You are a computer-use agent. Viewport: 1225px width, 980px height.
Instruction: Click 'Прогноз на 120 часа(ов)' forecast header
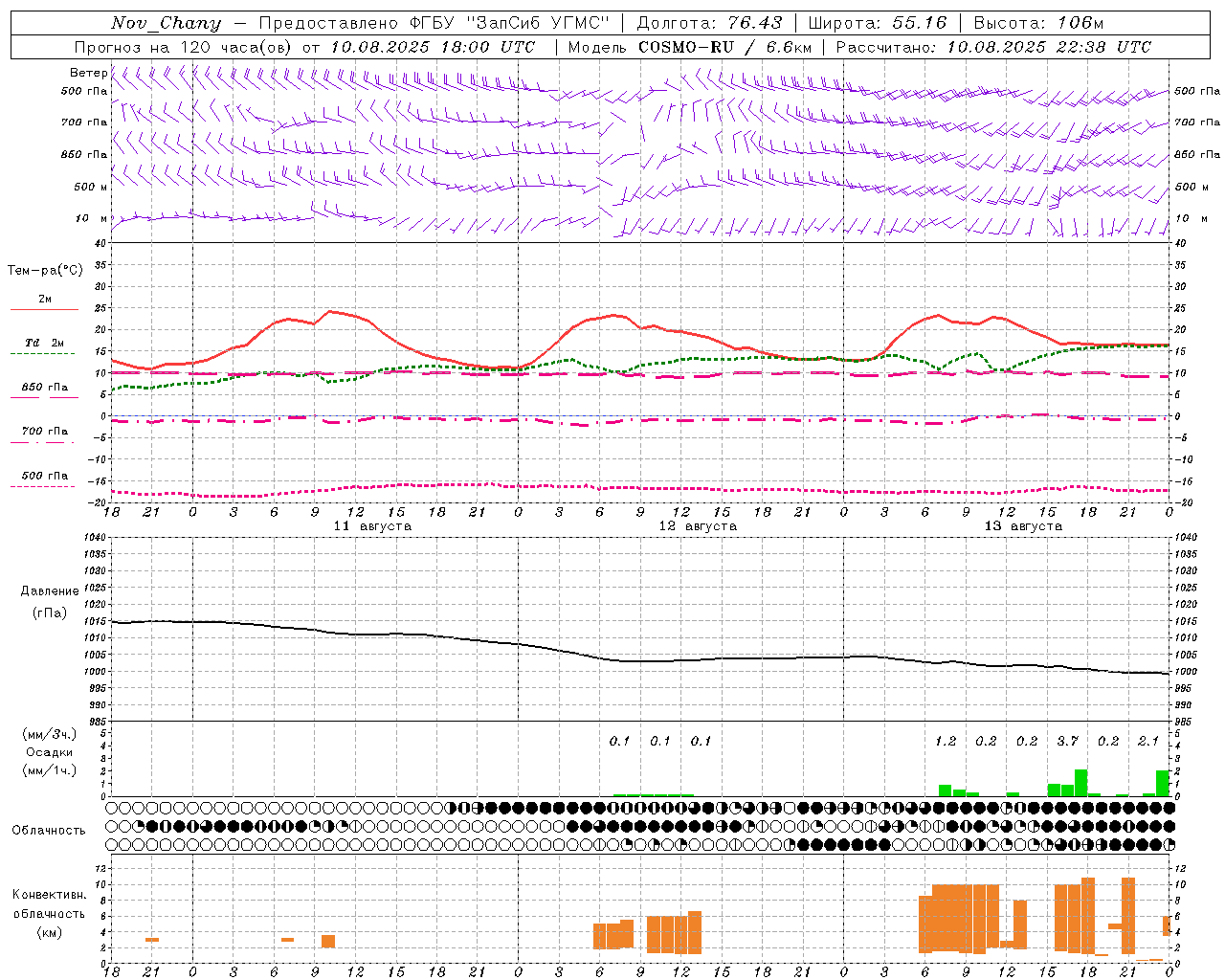183,47
